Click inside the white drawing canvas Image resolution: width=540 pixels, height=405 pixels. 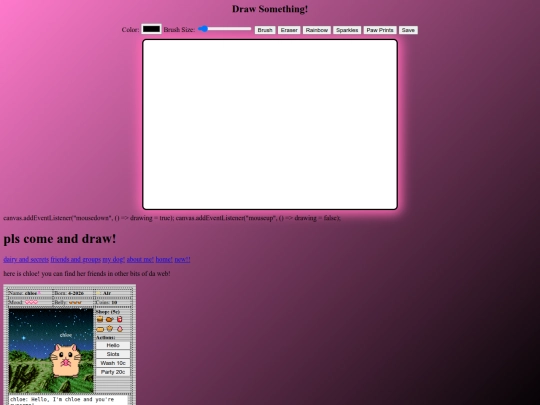pos(270,124)
